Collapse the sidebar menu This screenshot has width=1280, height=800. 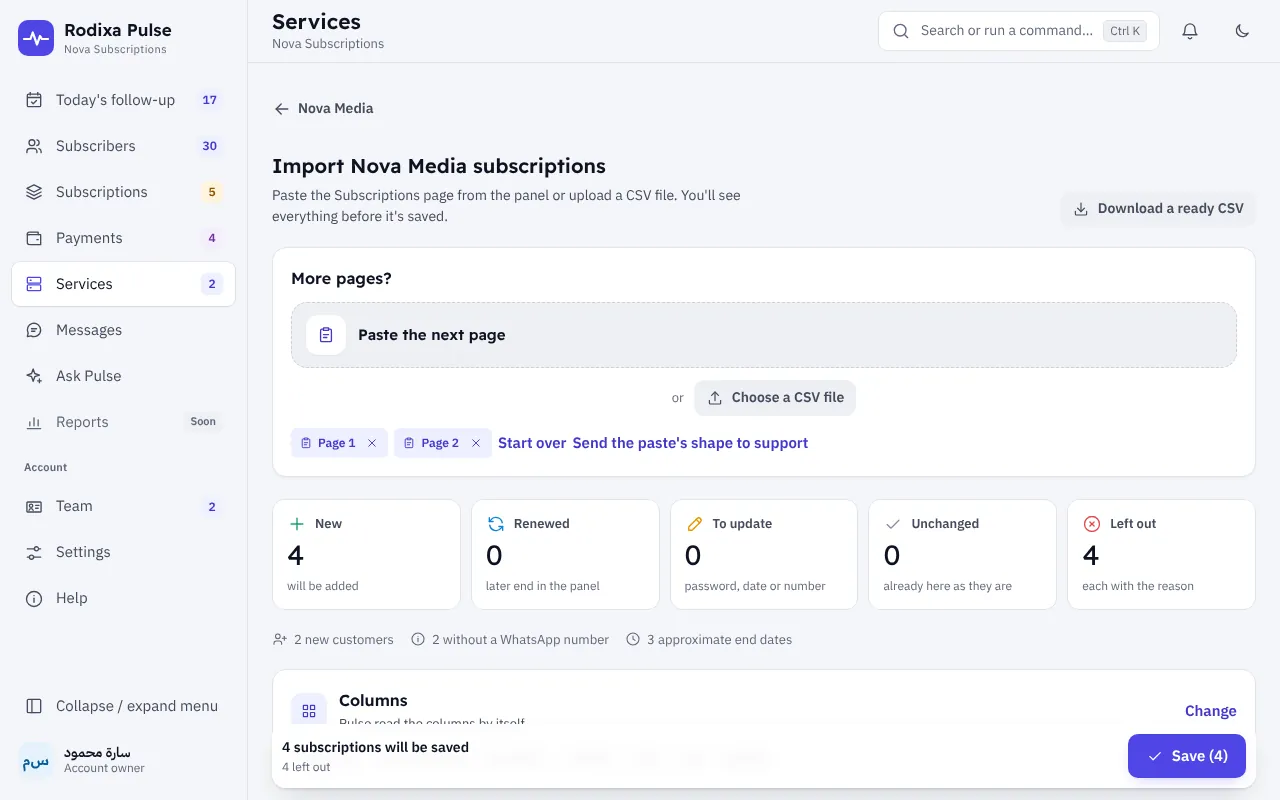tap(123, 706)
